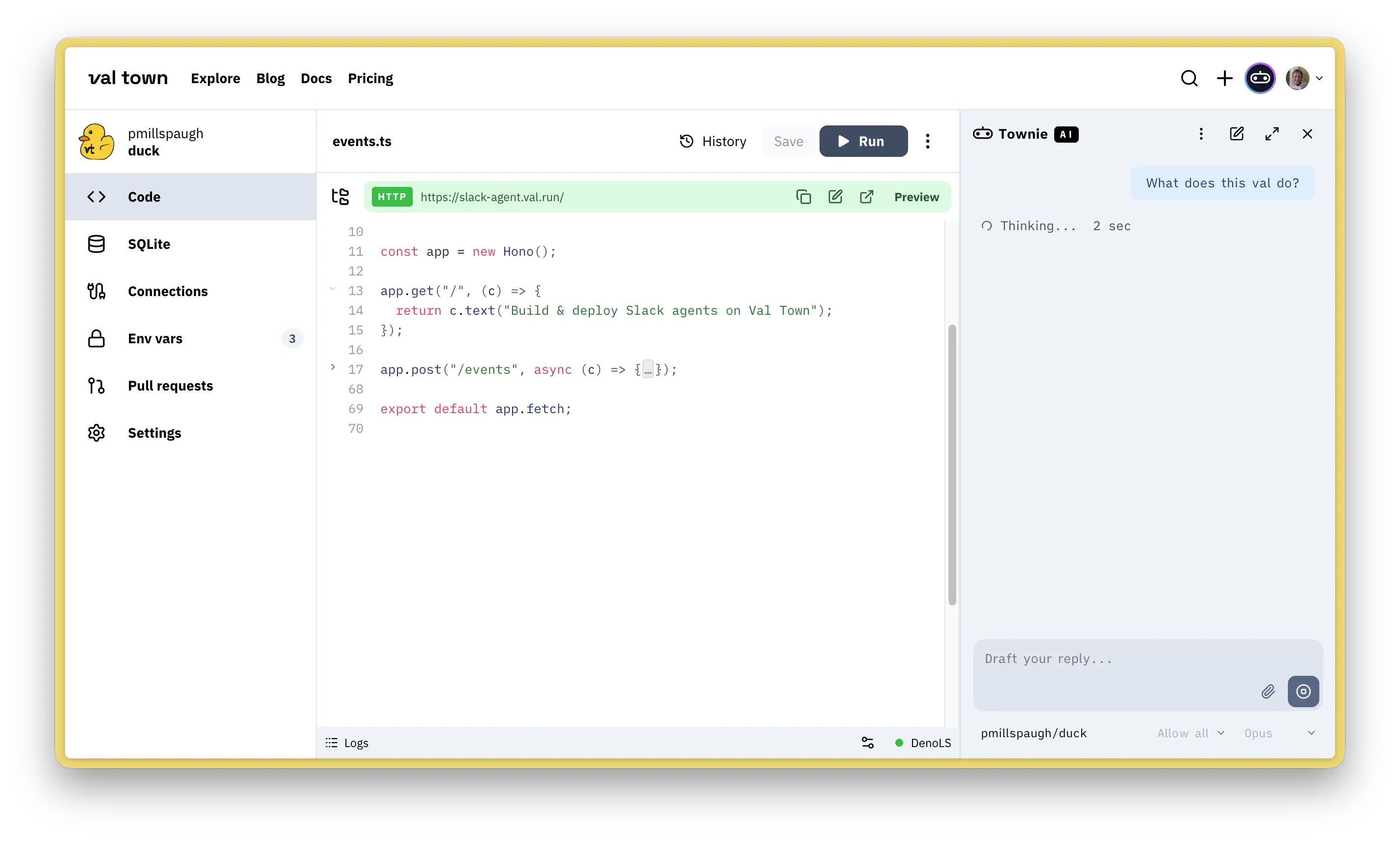
Task: Click the HTTP type badge
Action: 392,197
